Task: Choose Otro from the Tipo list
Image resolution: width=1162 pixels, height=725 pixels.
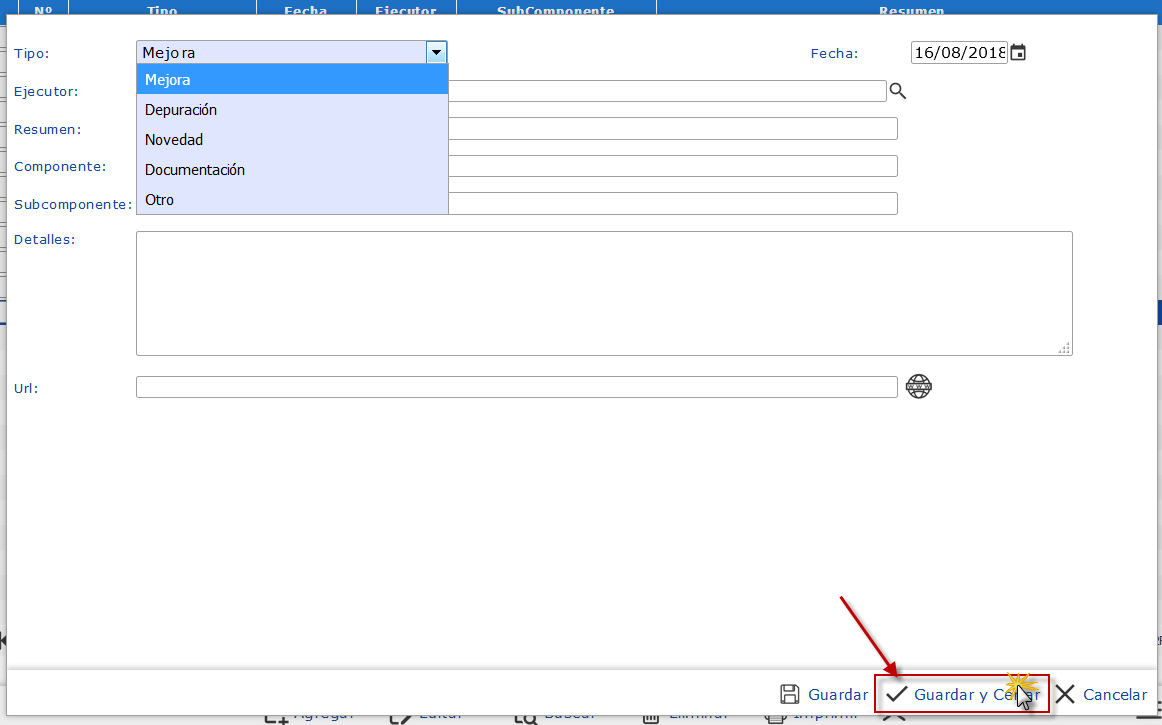Action: click(x=293, y=199)
